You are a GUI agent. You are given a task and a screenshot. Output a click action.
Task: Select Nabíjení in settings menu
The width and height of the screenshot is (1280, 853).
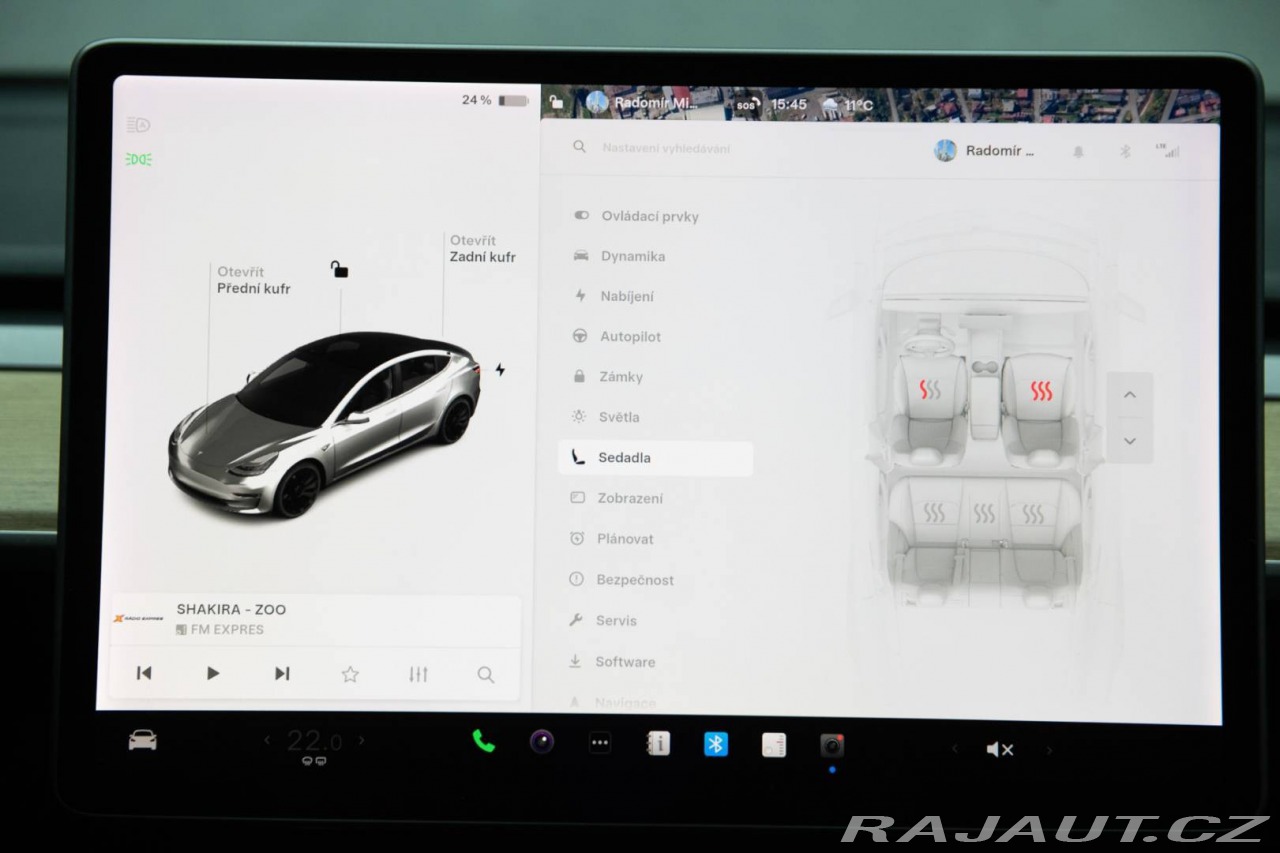pos(627,296)
